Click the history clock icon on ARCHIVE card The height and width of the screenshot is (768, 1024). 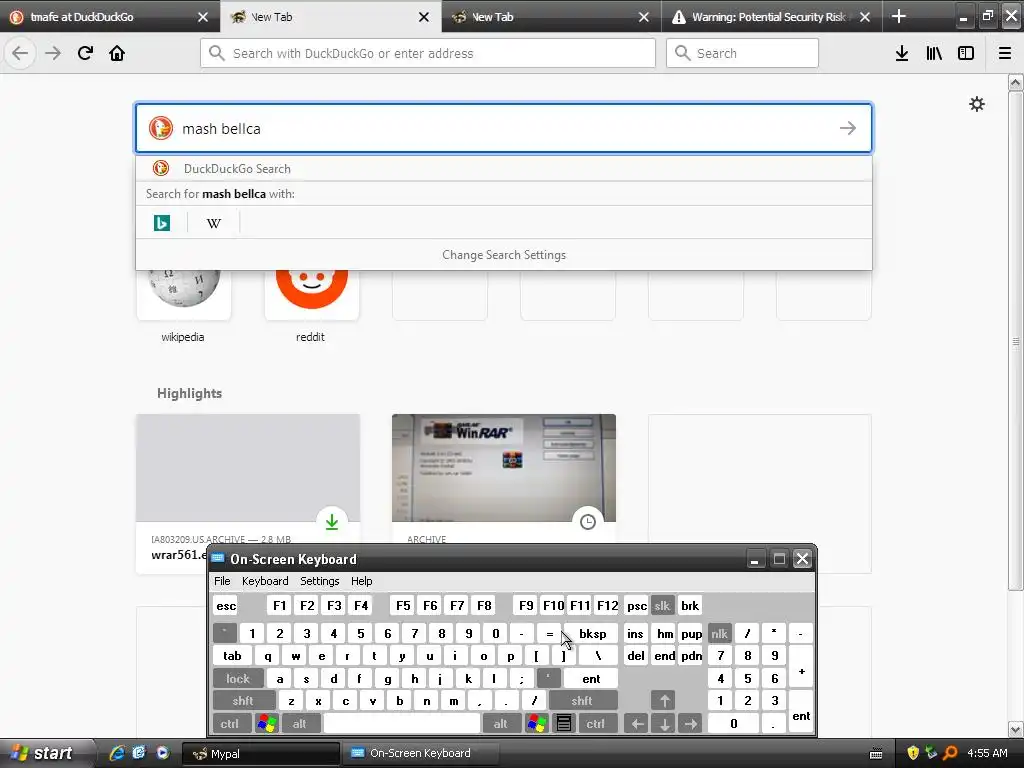tap(588, 522)
